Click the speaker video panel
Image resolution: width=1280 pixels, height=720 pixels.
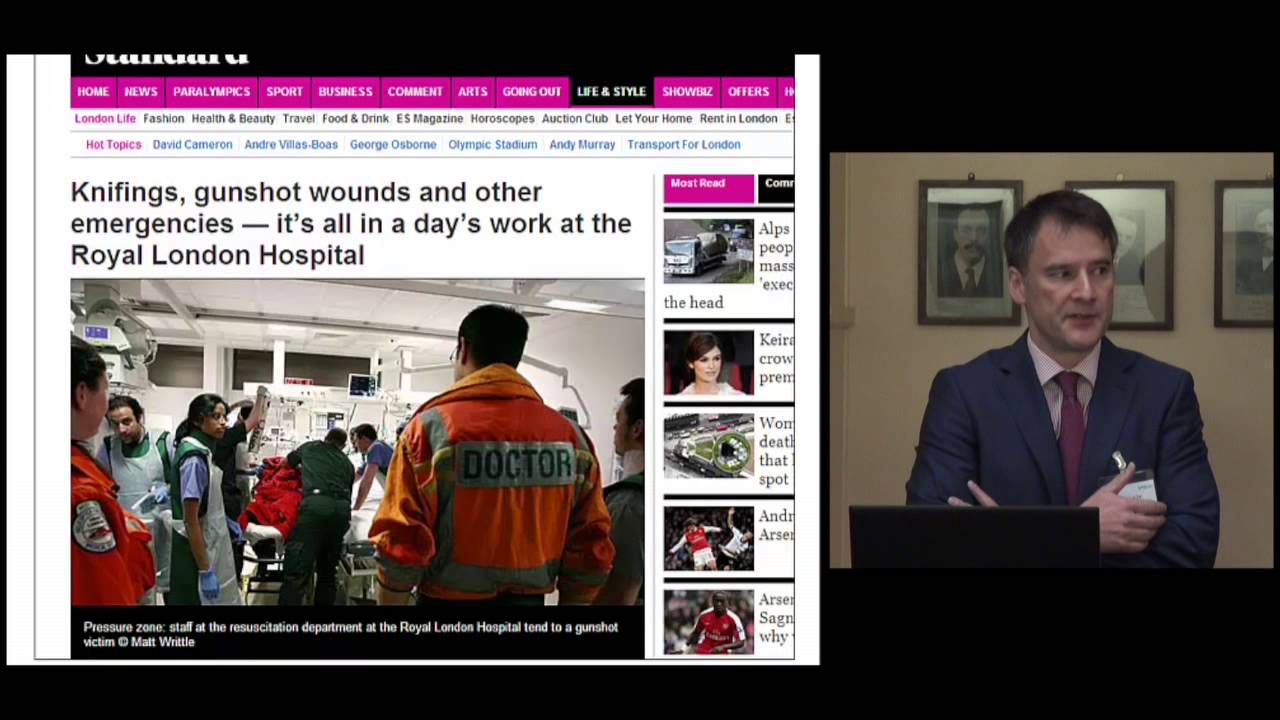click(1051, 360)
